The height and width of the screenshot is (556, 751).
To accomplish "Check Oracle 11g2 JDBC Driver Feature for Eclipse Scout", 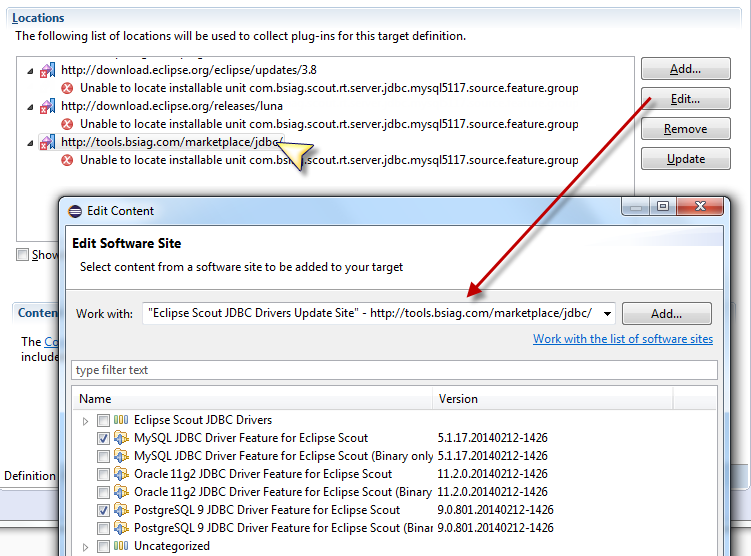I will pyautogui.click(x=103, y=475).
